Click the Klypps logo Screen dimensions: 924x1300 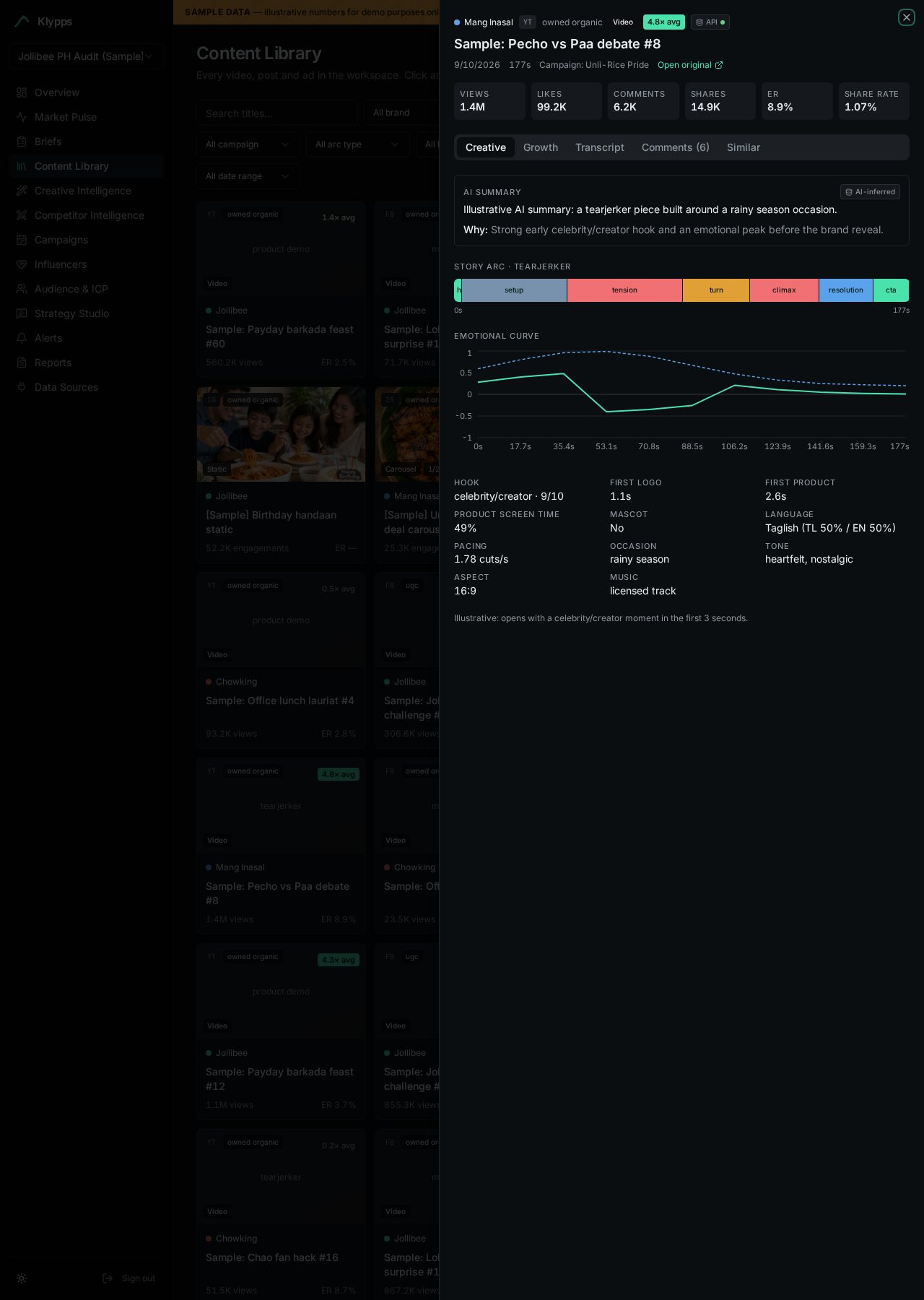pyautogui.click(x=44, y=22)
